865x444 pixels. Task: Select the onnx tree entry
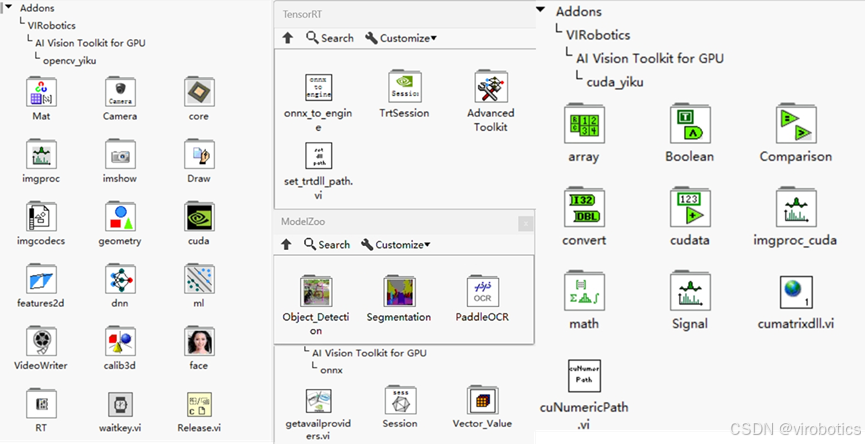click(x=332, y=370)
